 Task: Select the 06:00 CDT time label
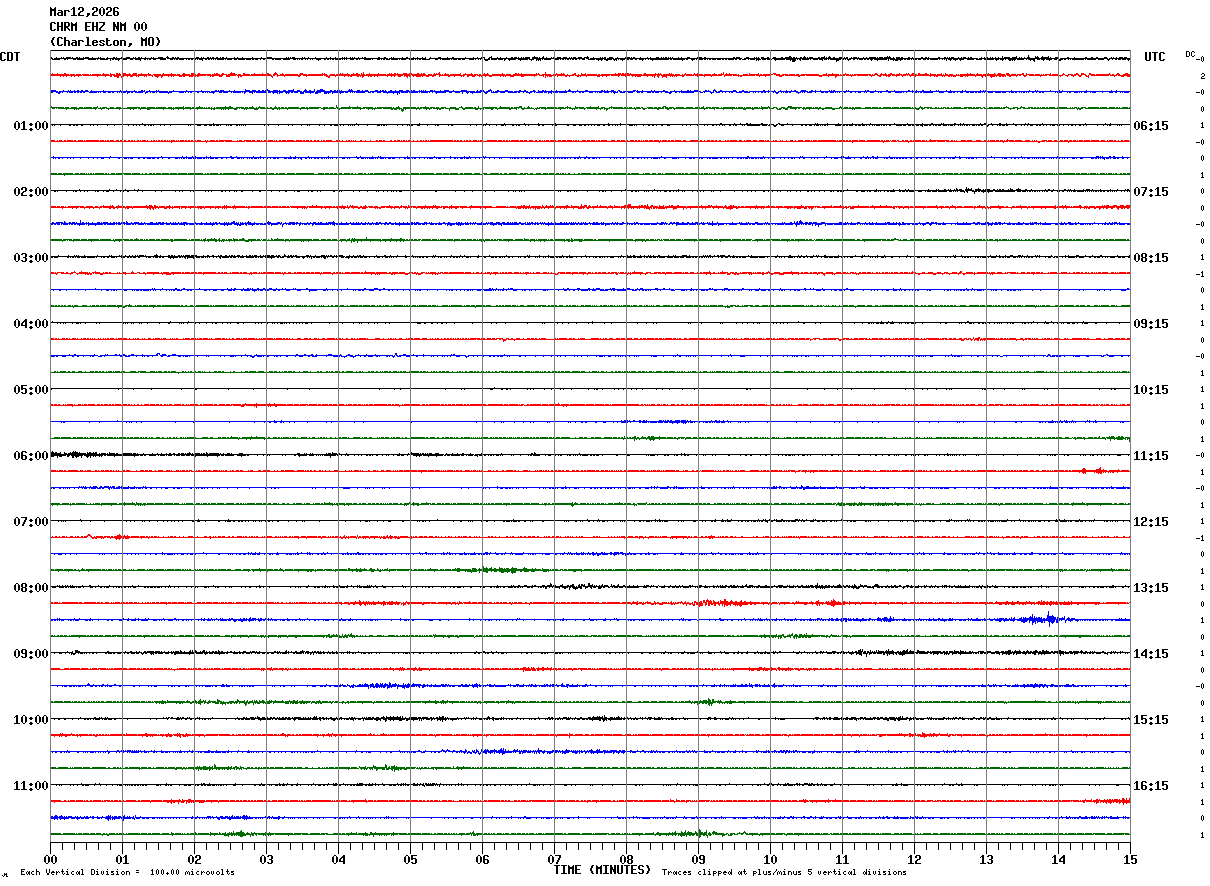tap(30, 456)
